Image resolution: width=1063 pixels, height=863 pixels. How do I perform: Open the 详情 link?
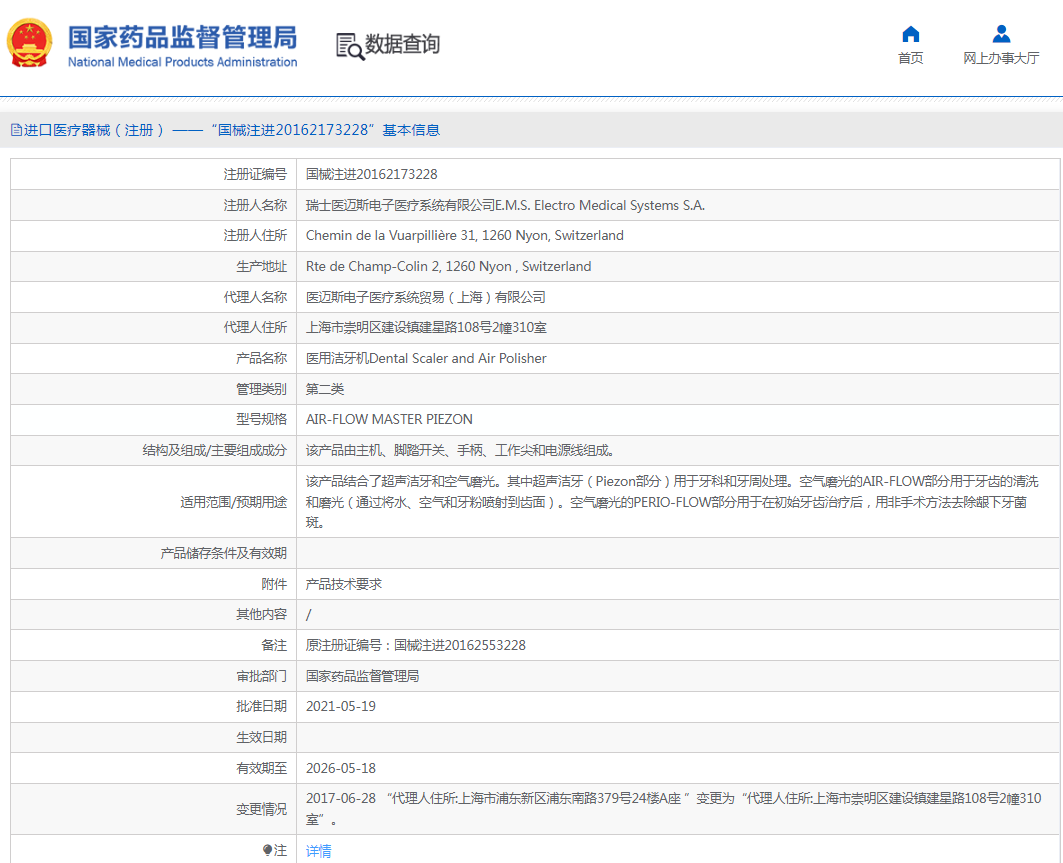(318, 851)
